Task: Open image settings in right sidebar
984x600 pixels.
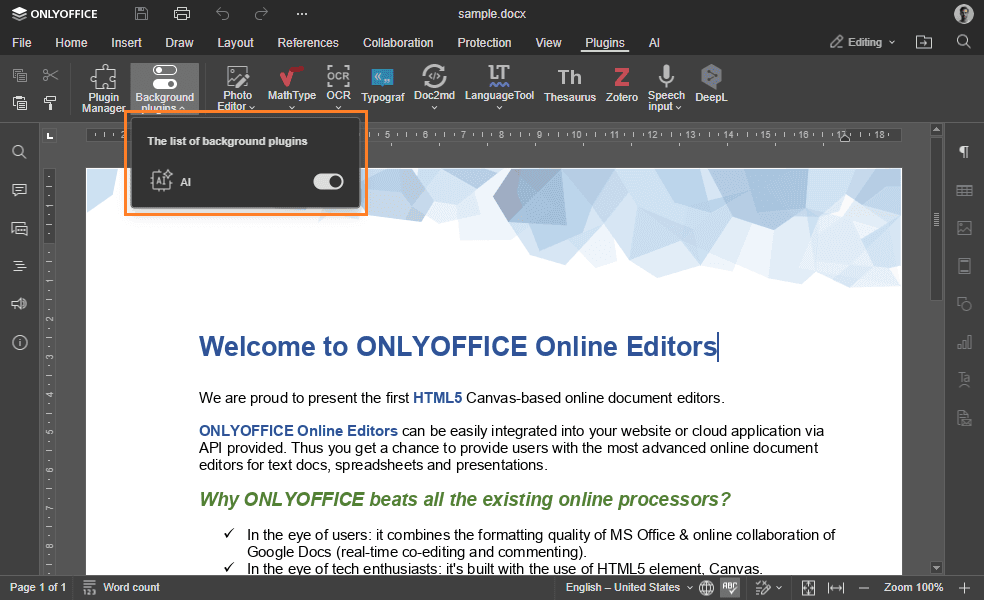Action: (x=964, y=228)
